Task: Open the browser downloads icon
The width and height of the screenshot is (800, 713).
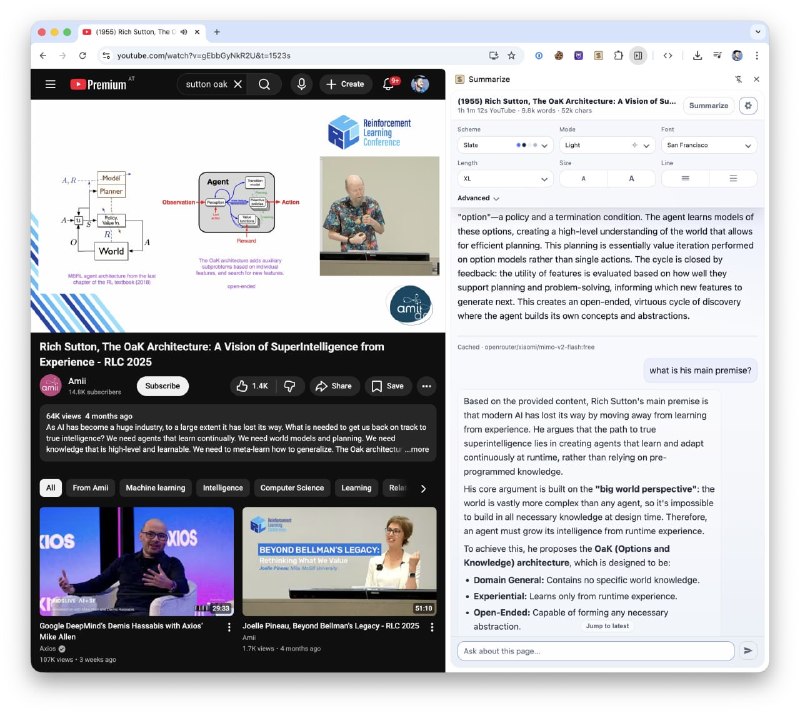Action: coord(697,56)
